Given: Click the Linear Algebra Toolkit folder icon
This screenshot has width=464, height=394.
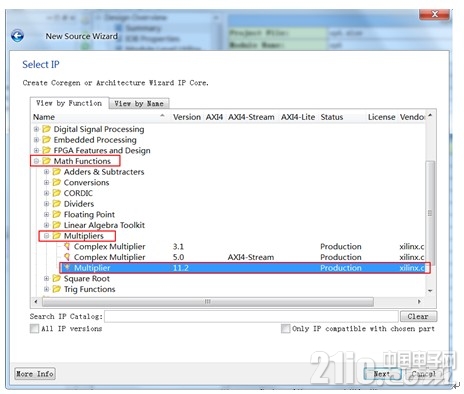Looking at the screenshot, I should 57,225.
